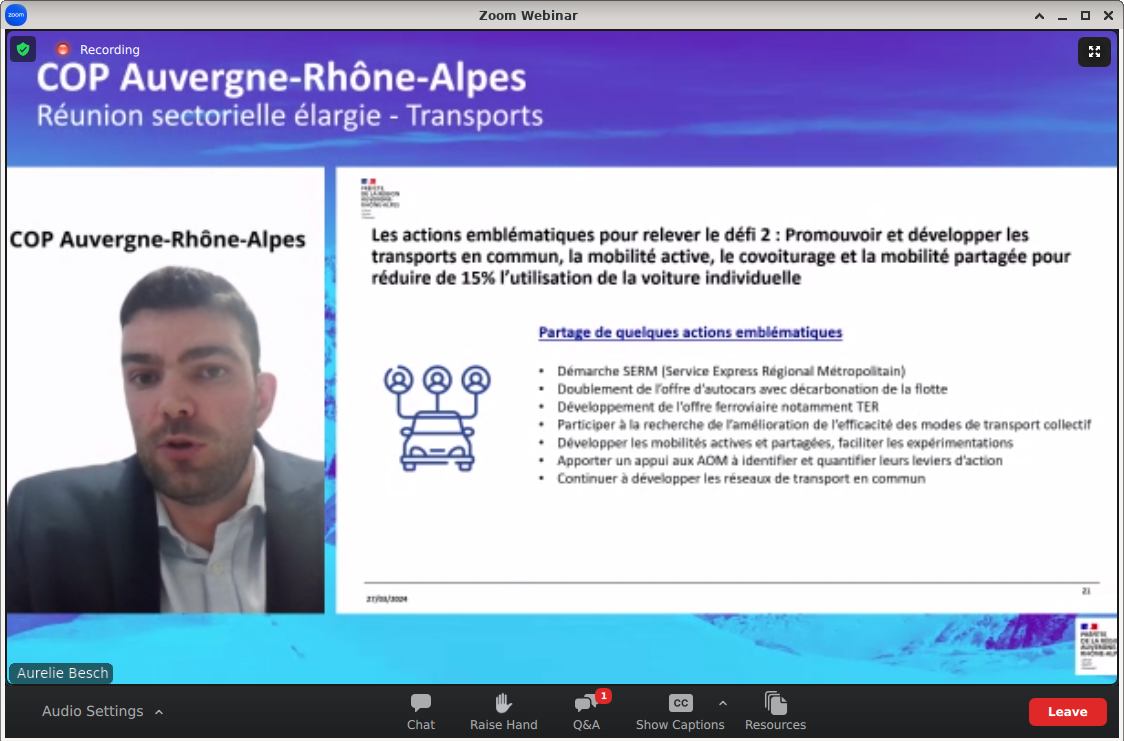Click the slide page number 21

1086,591
